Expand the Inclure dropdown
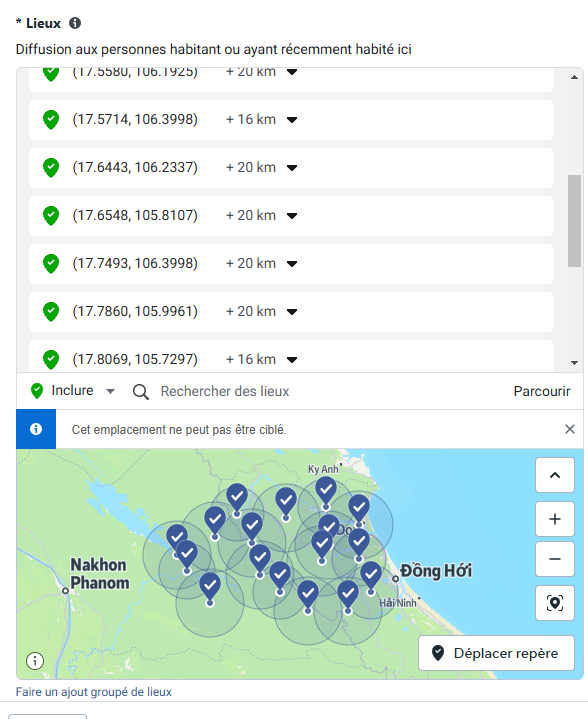Viewport: 588px width, 719px height. pos(72,391)
